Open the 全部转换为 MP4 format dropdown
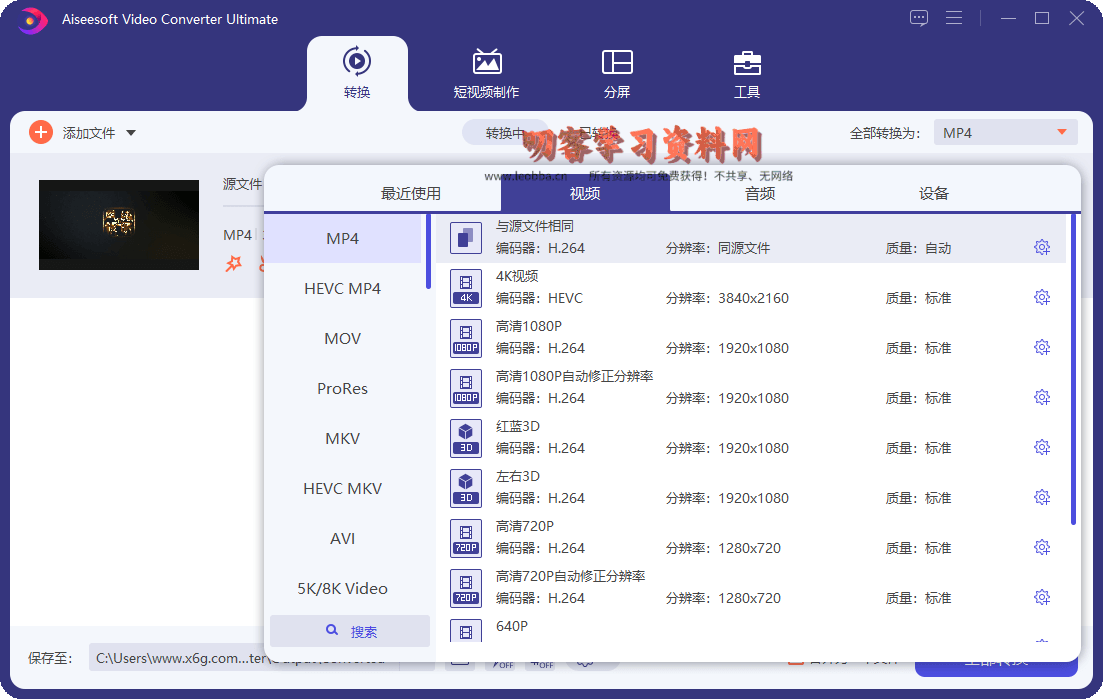The width and height of the screenshot is (1103, 699). 1005,133
